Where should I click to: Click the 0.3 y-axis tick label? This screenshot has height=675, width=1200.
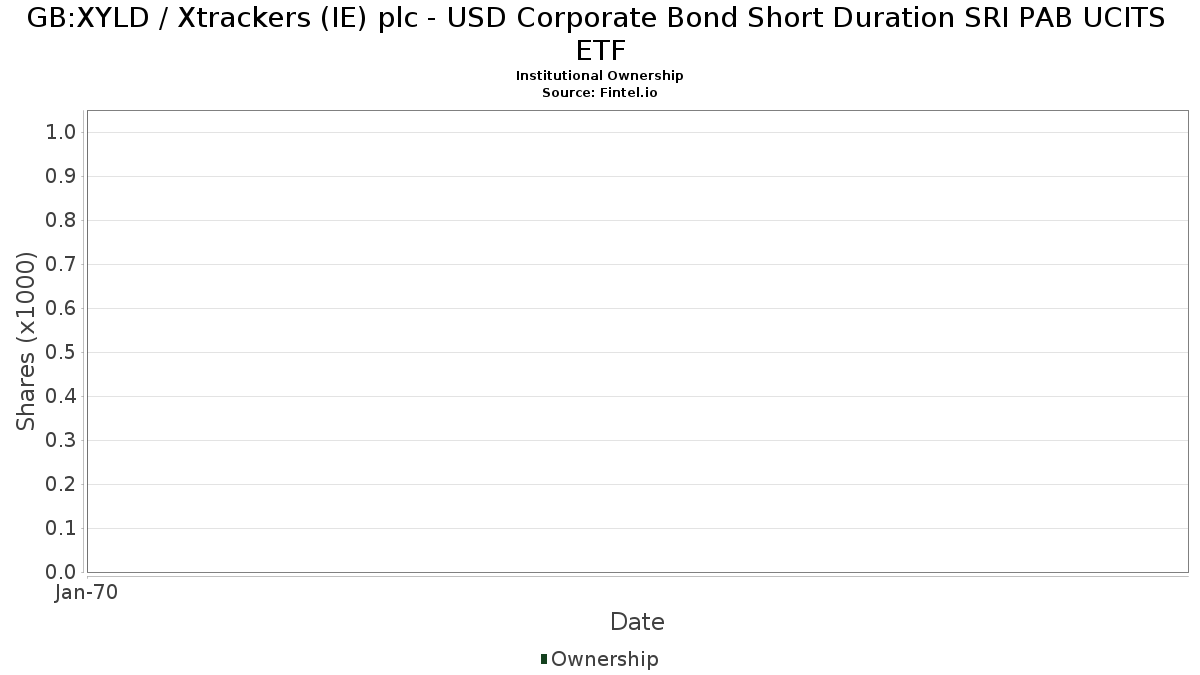61,441
